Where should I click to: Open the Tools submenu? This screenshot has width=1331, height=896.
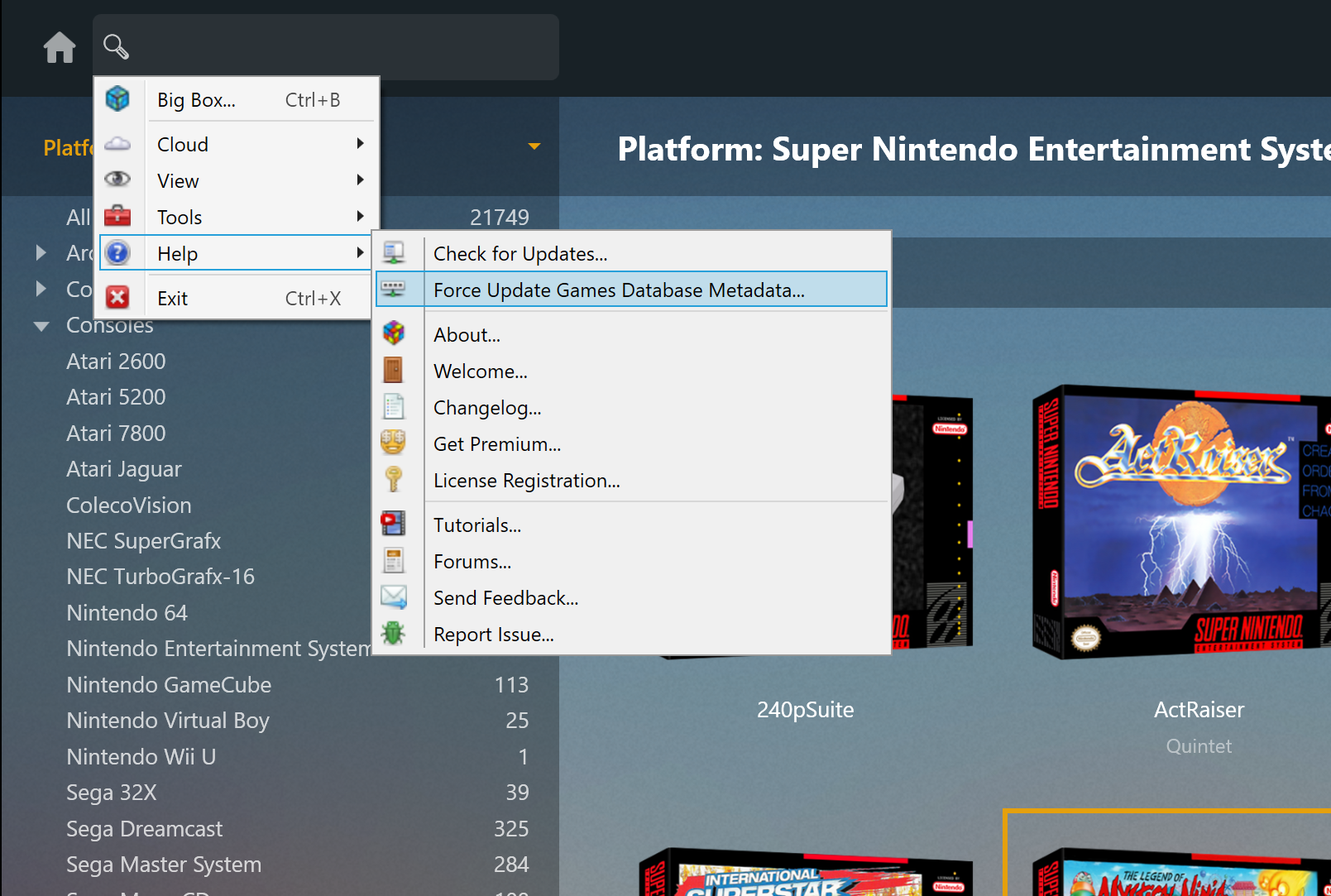point(237,217)
